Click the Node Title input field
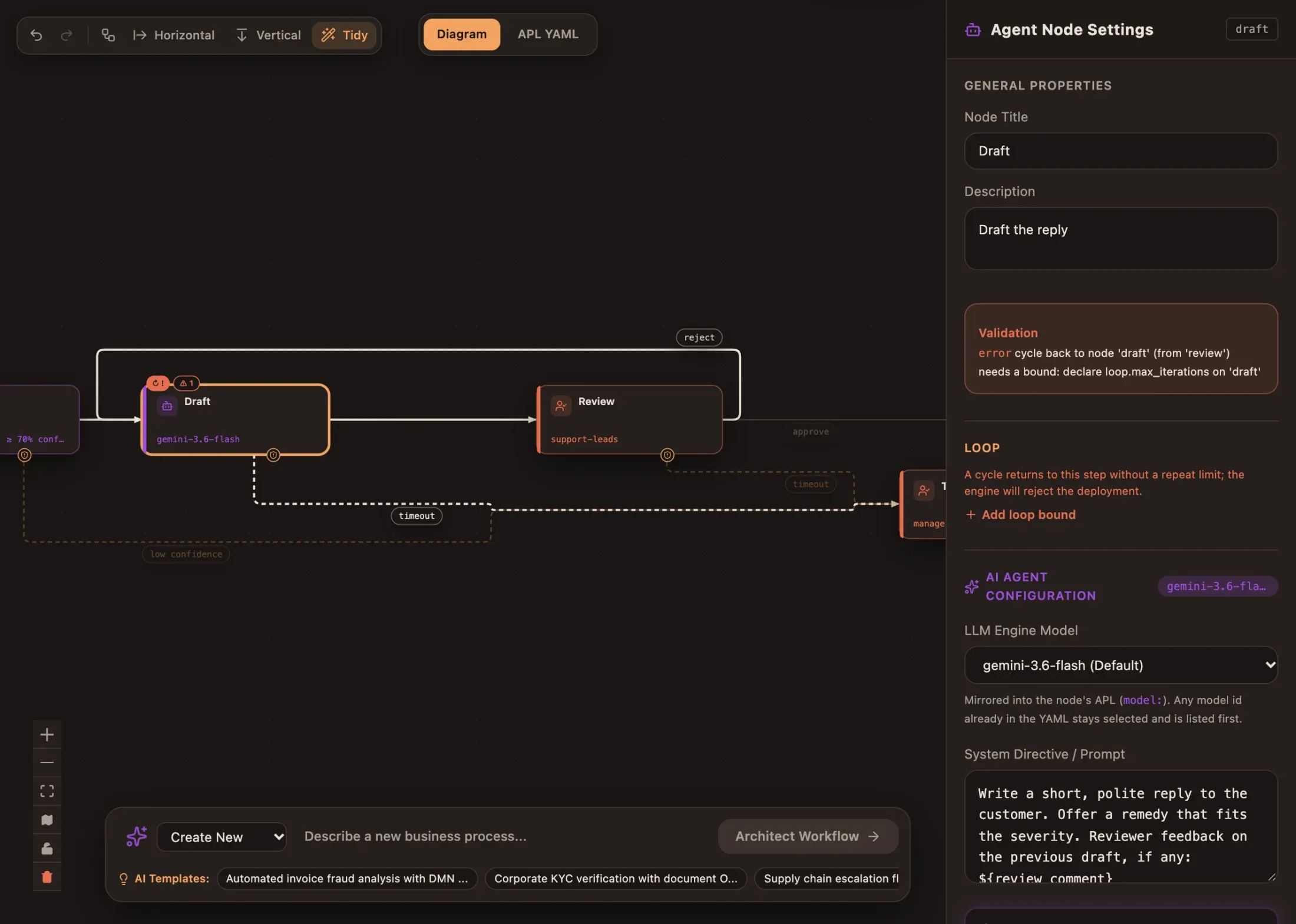Image resolution: width=1296 pixels, height=924 pixels. point(1120,151)
